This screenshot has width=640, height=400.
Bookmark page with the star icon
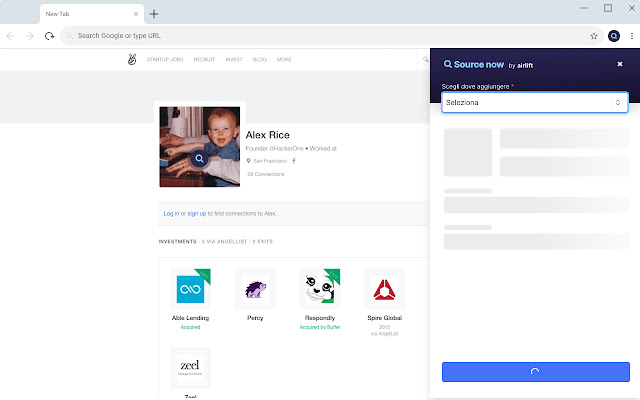click(594, 36)
